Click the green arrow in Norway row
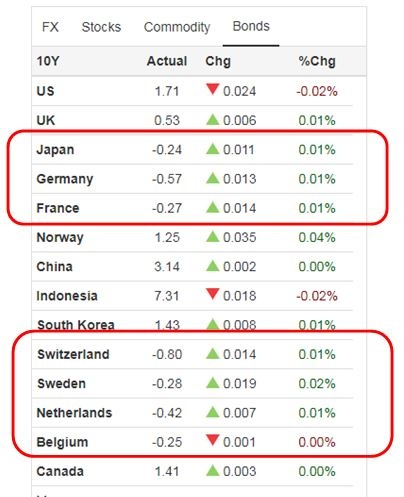This screenshot has height=497, width=404. (212, 237)
